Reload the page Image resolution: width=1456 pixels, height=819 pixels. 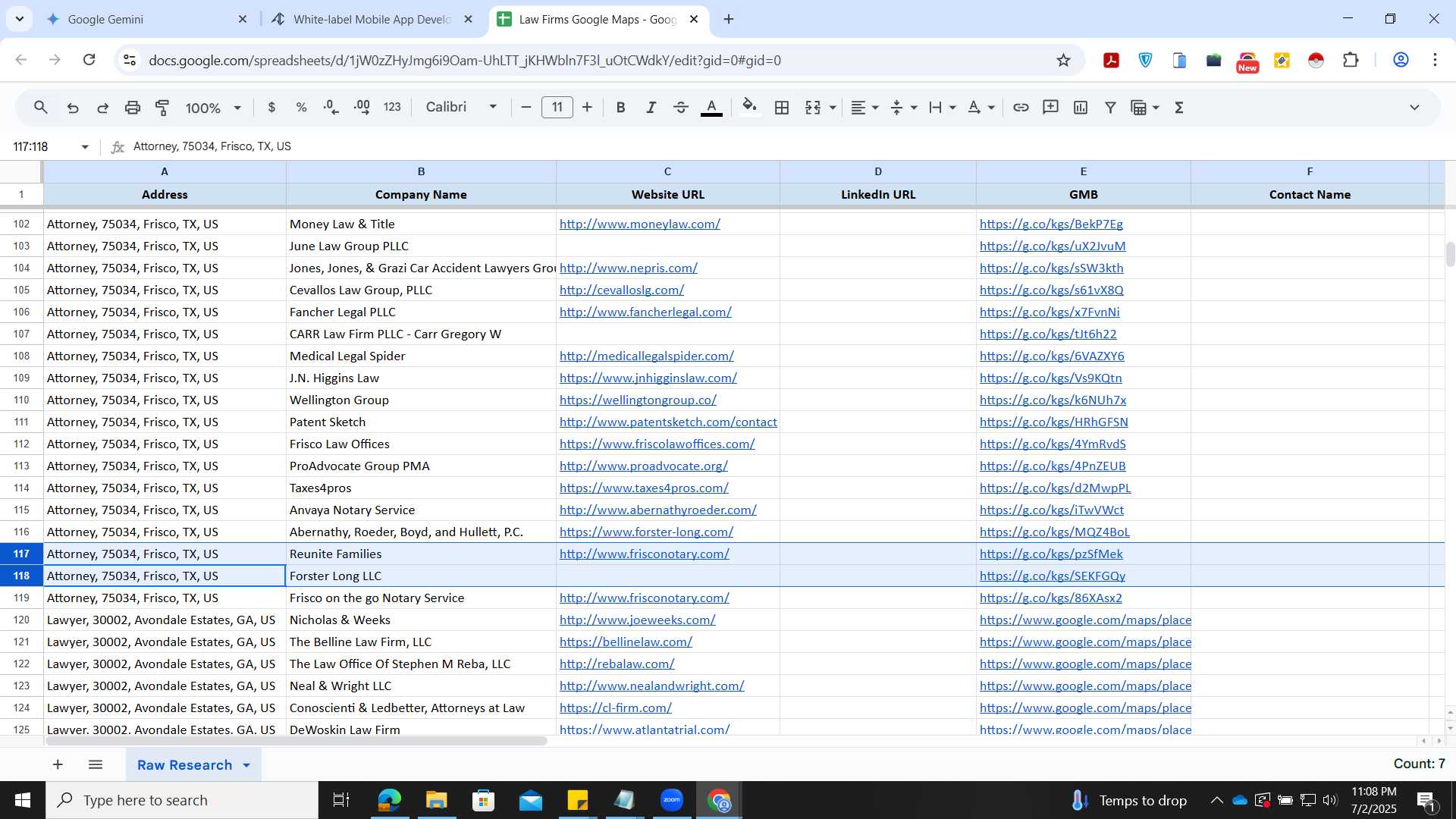[89, 60]
